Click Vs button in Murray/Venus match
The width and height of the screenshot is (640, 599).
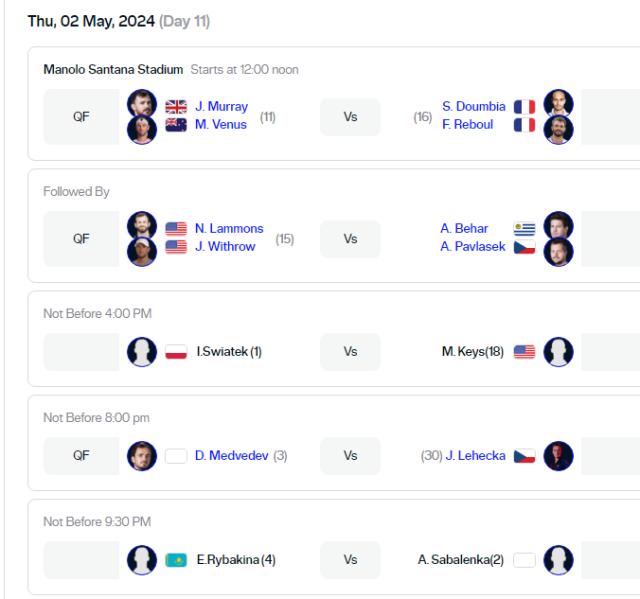tap(350, 116)
